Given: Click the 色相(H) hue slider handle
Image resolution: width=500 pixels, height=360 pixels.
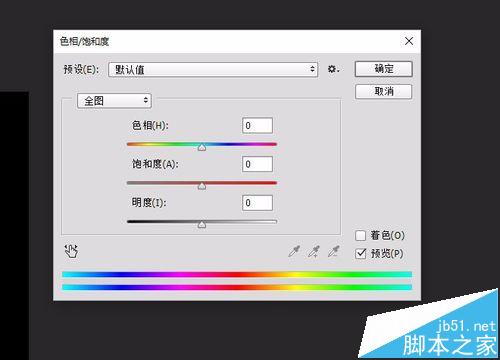Looking at the screenshot, I should pyautogui.click(x=202, y=147).
